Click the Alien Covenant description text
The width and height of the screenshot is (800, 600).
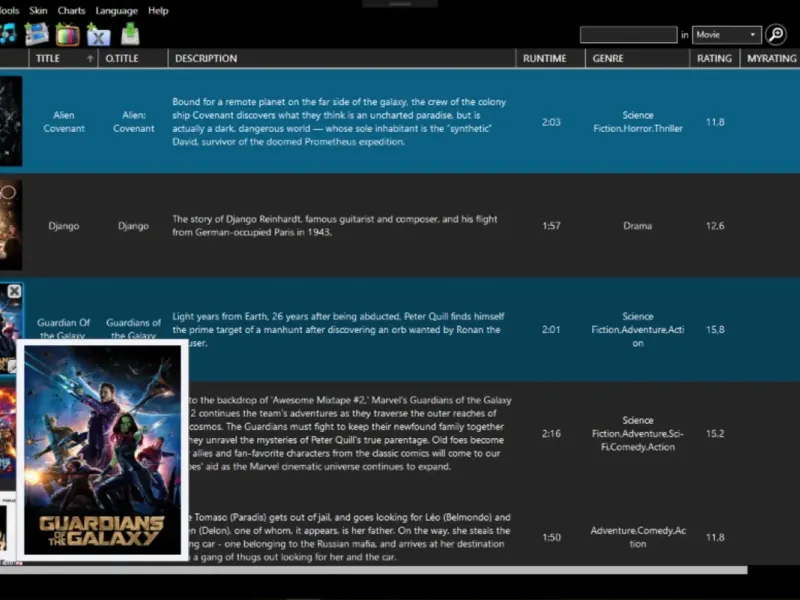(x=339, y=122)
